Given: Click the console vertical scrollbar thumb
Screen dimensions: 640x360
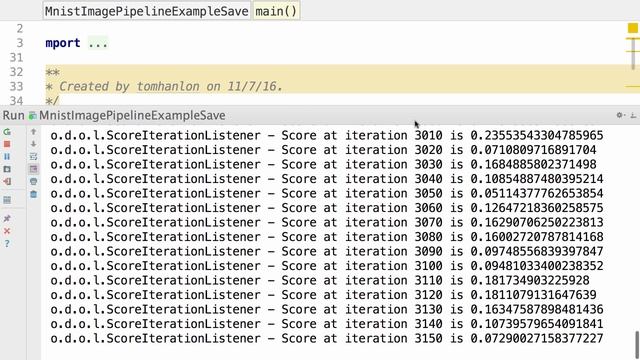Looking at the screenshot, I should pos(637,345).
